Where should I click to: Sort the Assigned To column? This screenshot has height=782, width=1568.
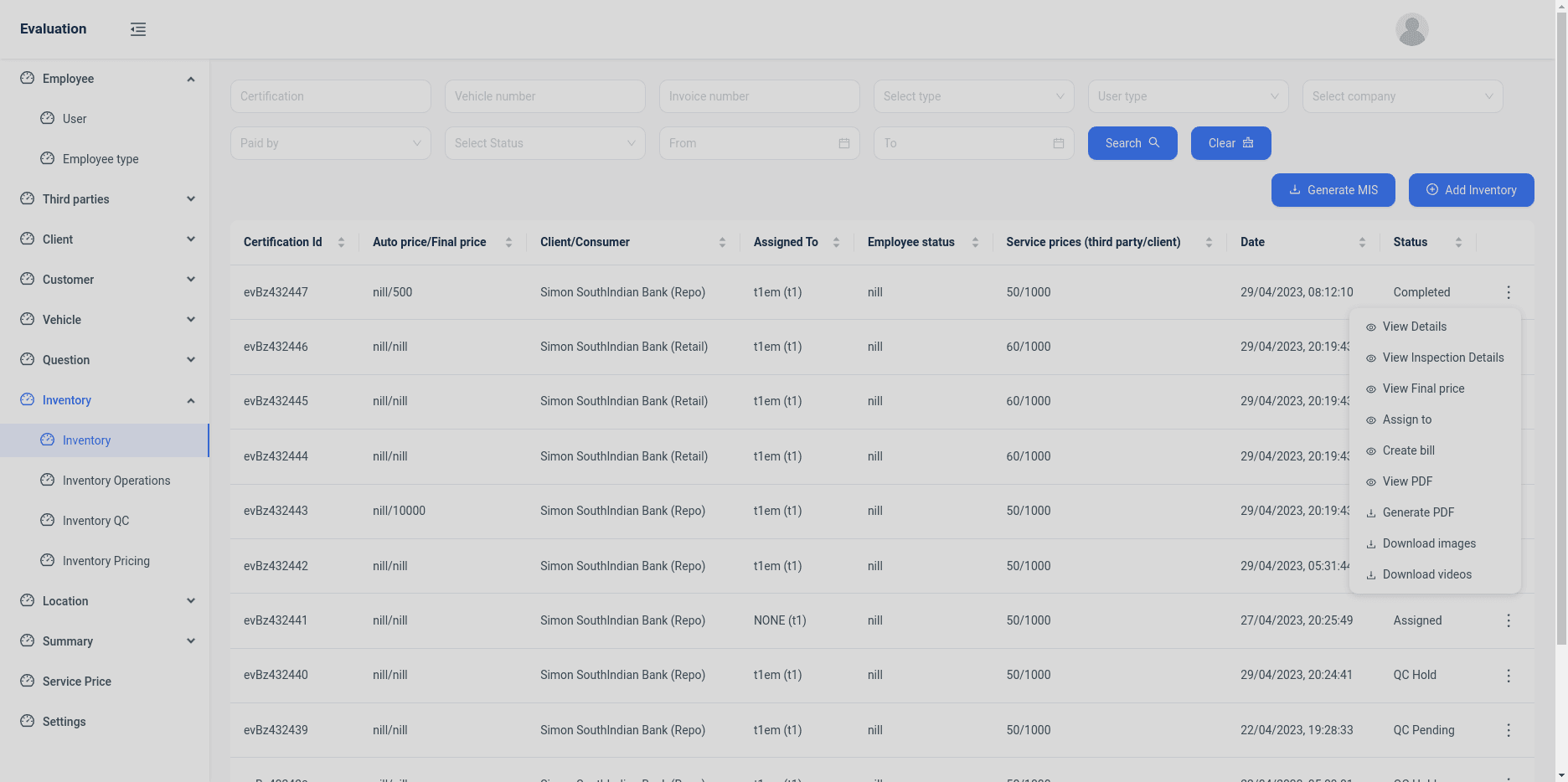(x=836, y=242)
